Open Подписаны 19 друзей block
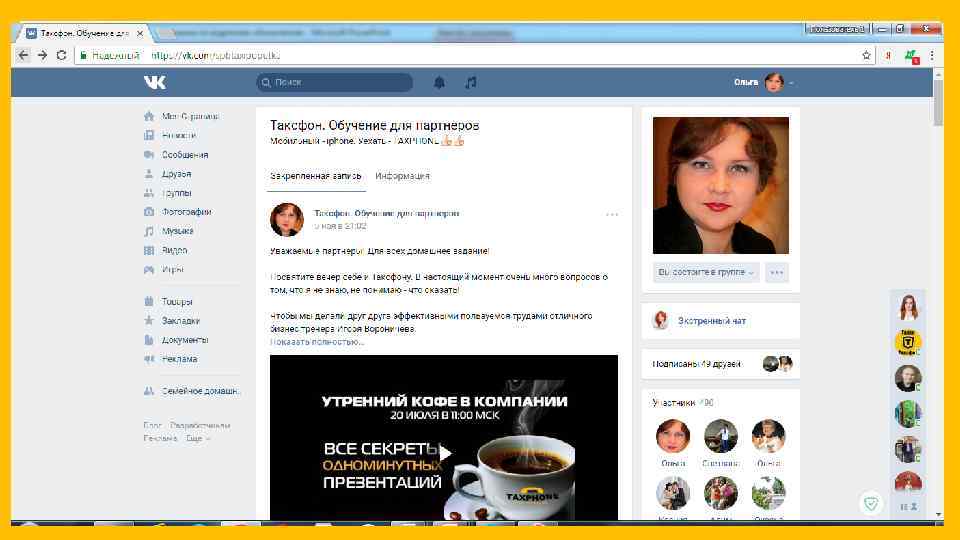This screenshot has width=960, height=540. [x=721, y=364]
